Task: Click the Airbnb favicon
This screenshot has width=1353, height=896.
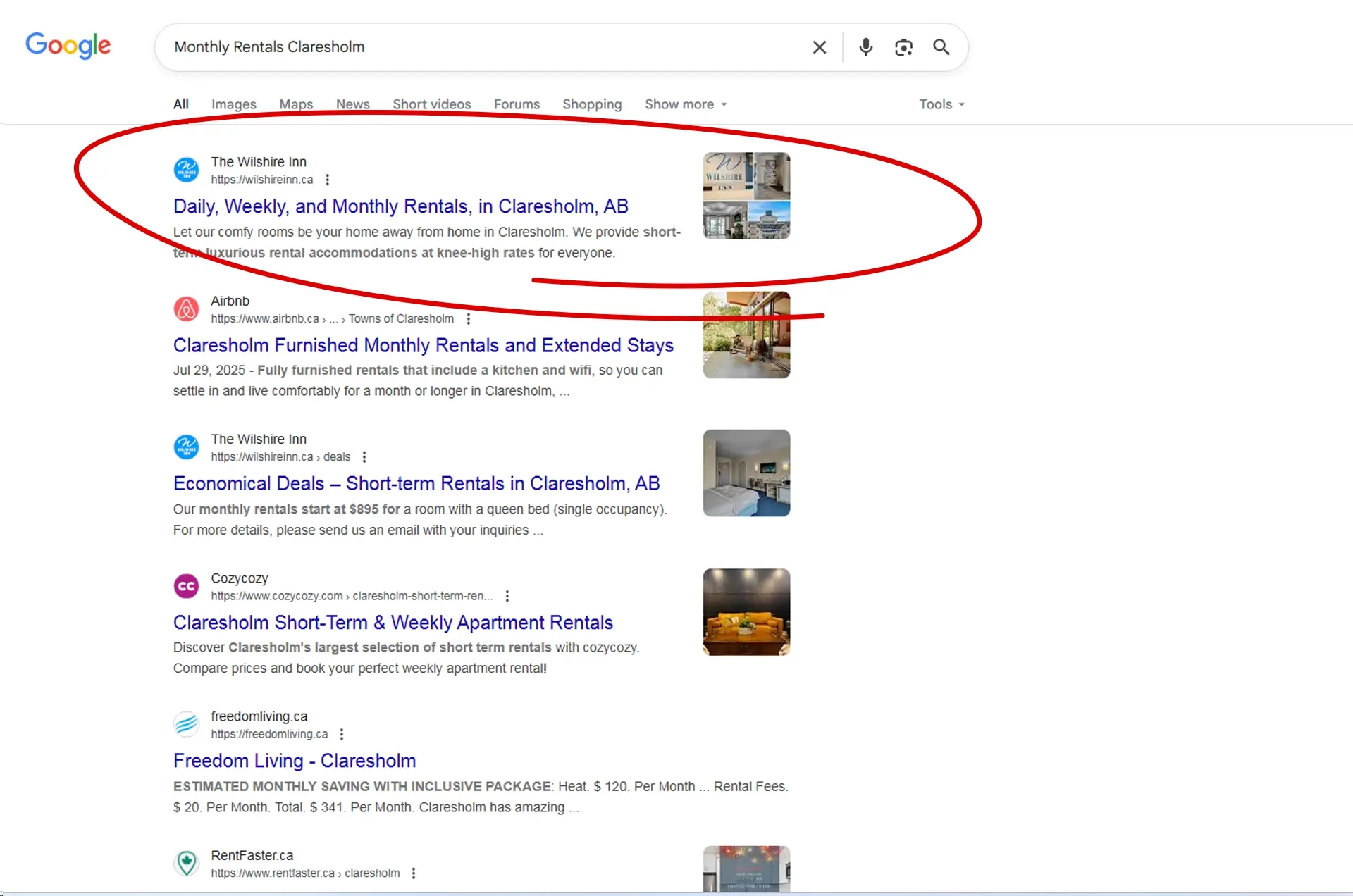Action: 186,309
